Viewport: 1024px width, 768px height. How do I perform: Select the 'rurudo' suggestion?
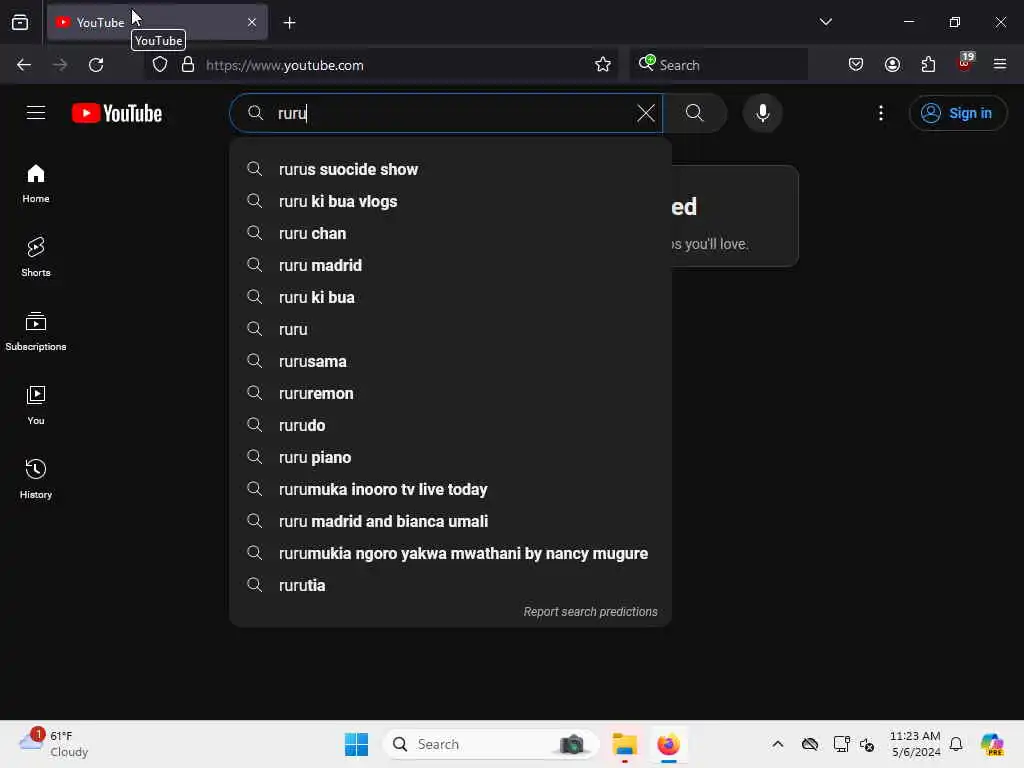(451, 425)
